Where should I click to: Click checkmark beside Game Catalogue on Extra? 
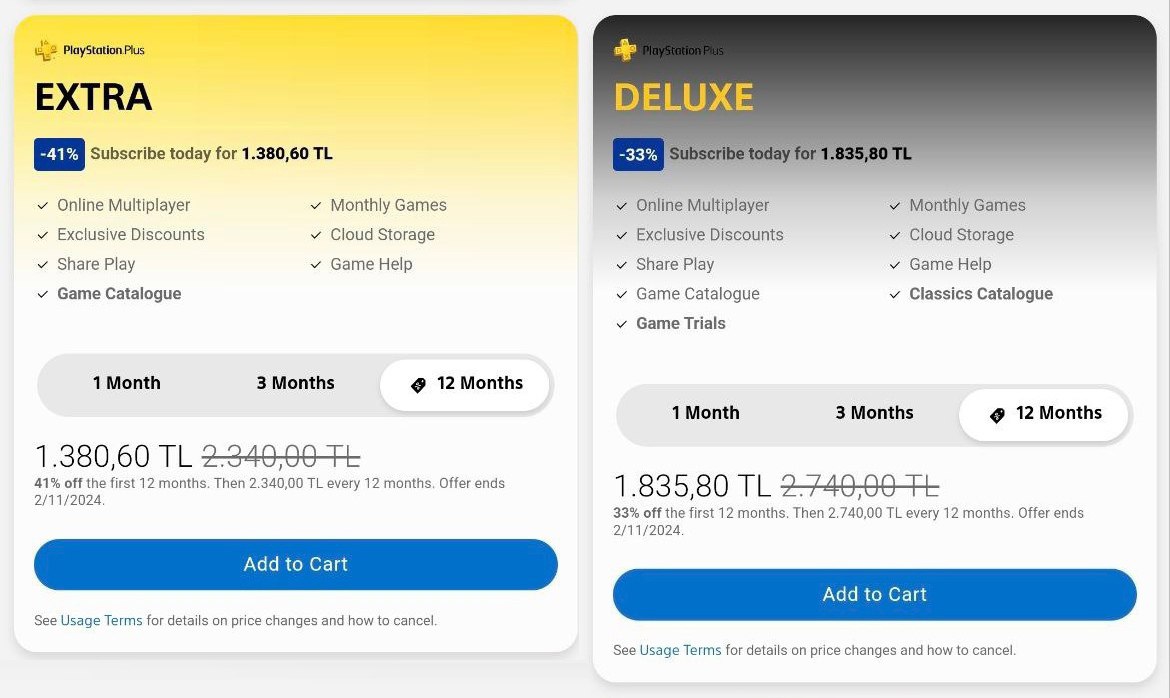(43, 294)
